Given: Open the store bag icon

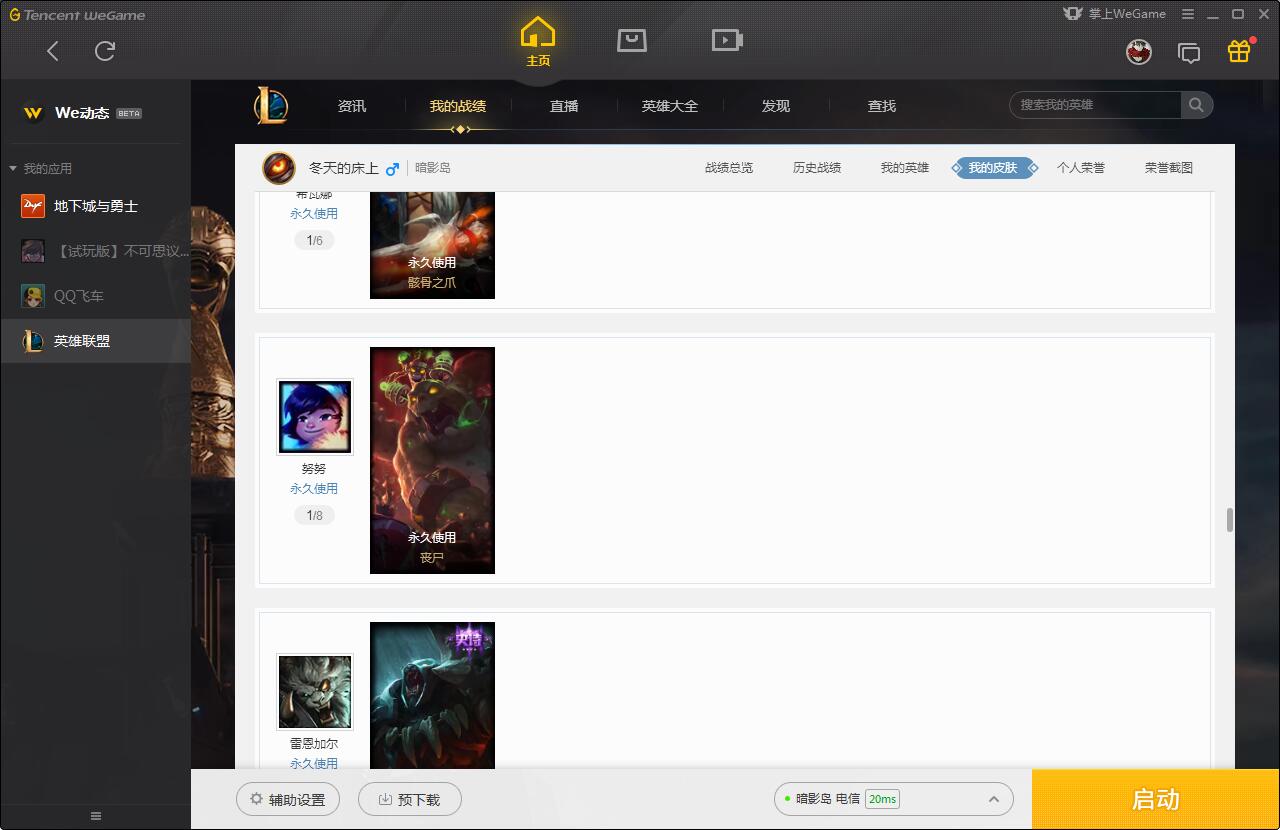Looking at the screenshot, I should [x=632, y=40].
